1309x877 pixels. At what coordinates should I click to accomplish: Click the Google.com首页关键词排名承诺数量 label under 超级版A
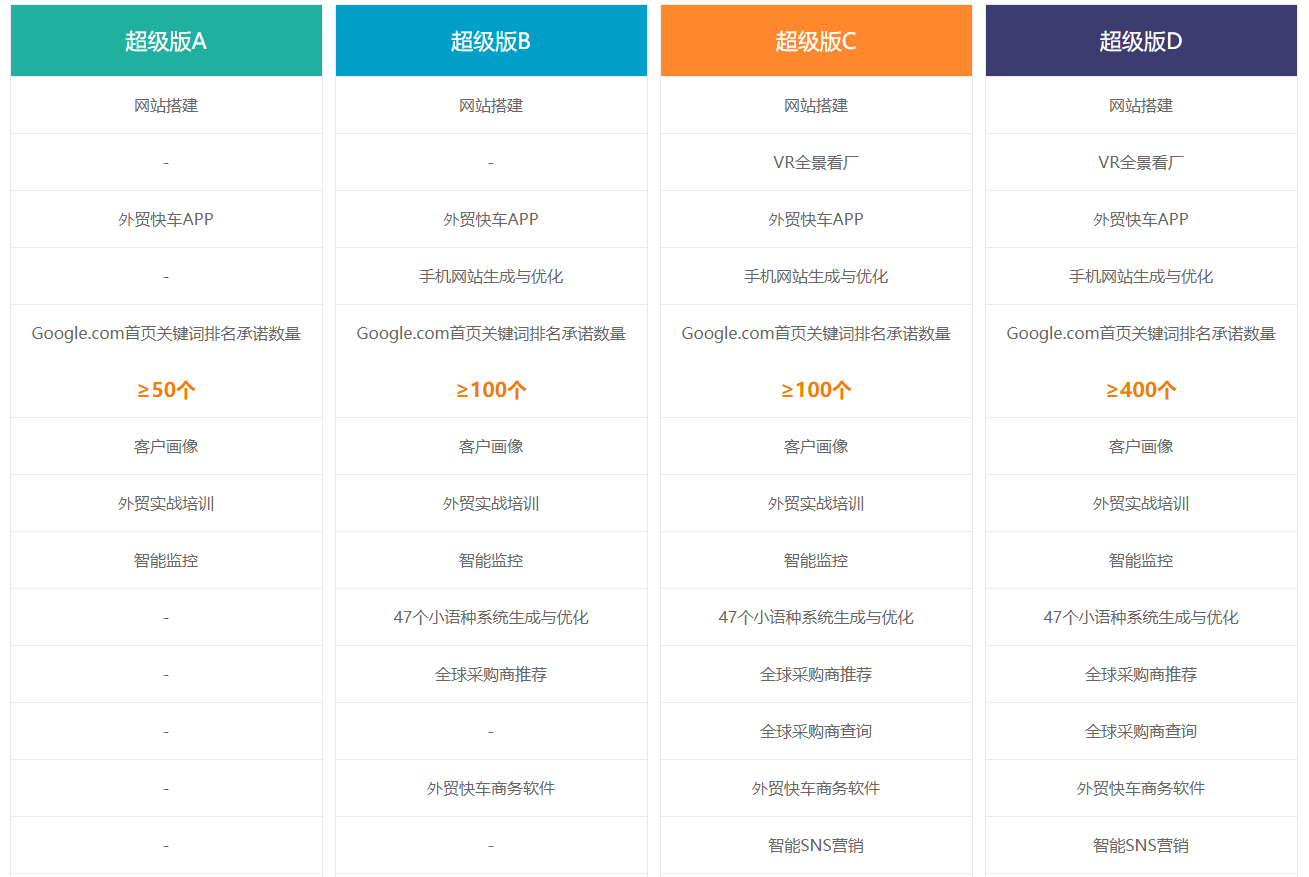click(166, 333)
